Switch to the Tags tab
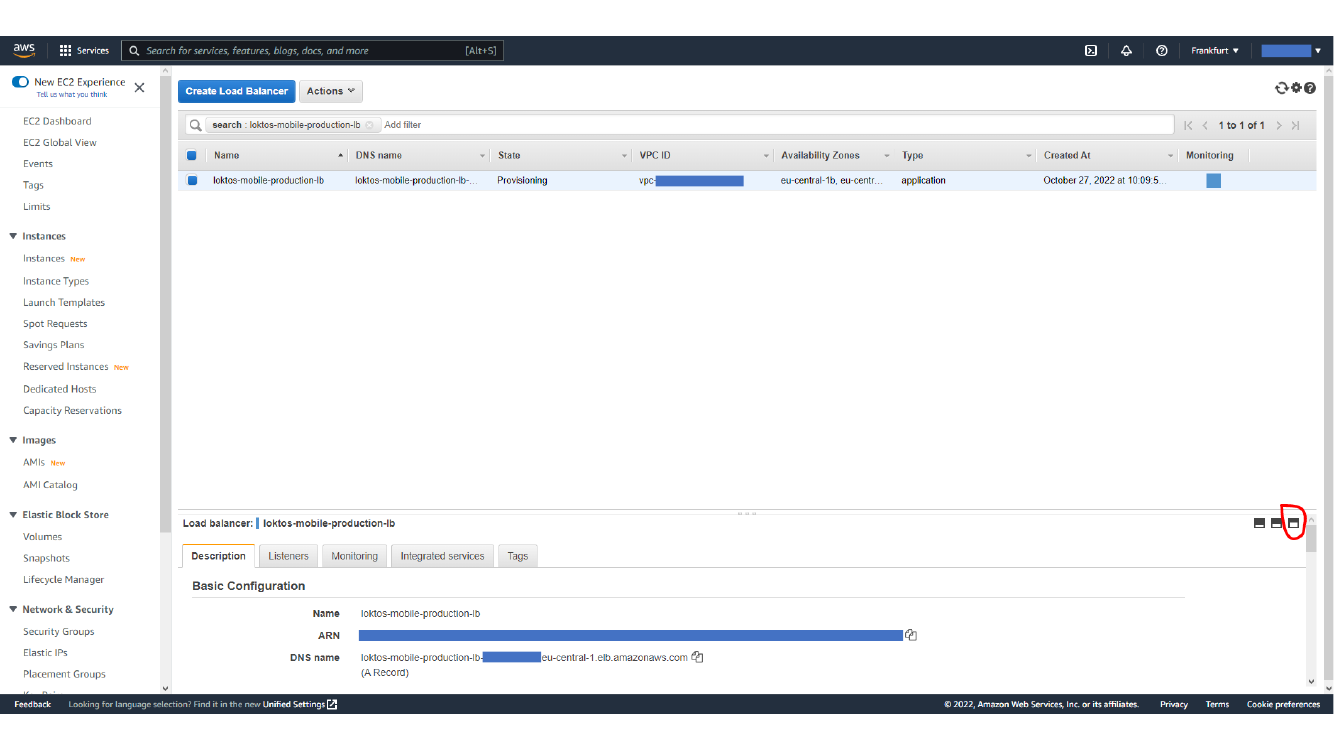Viewport: 1334px width, 750px height. pos(517,556)
